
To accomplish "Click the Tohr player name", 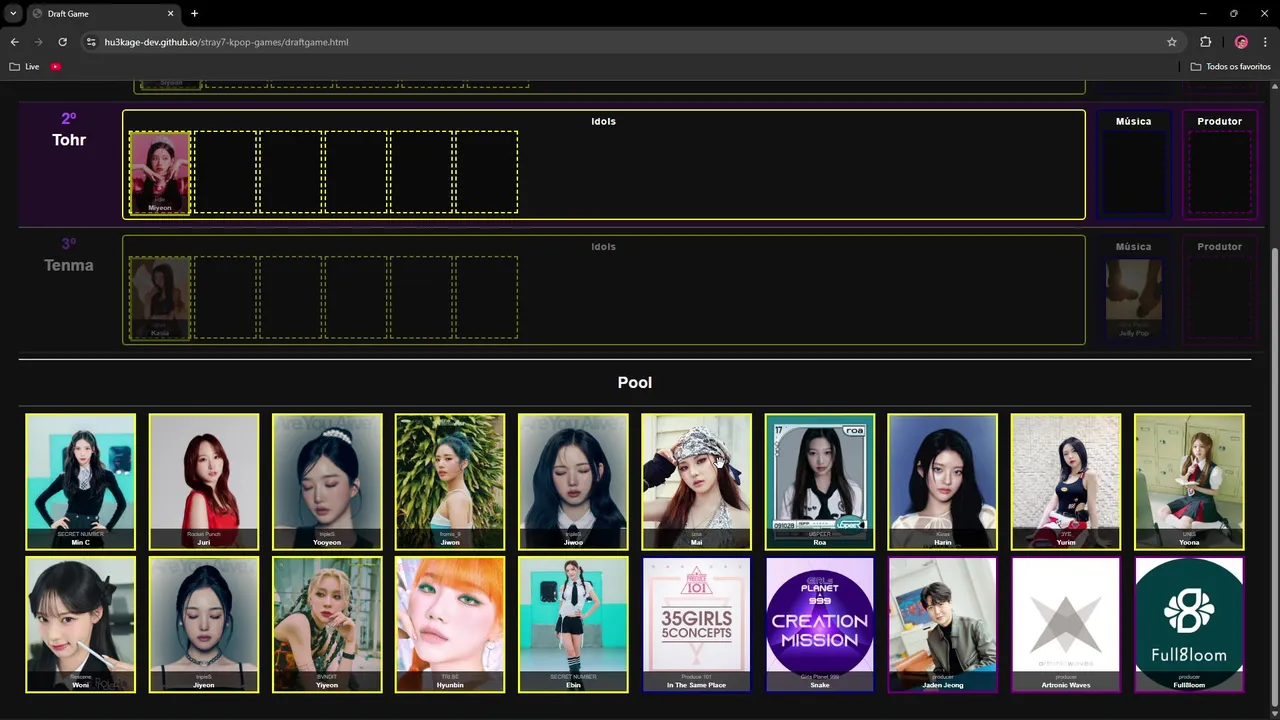I will 69,140.
